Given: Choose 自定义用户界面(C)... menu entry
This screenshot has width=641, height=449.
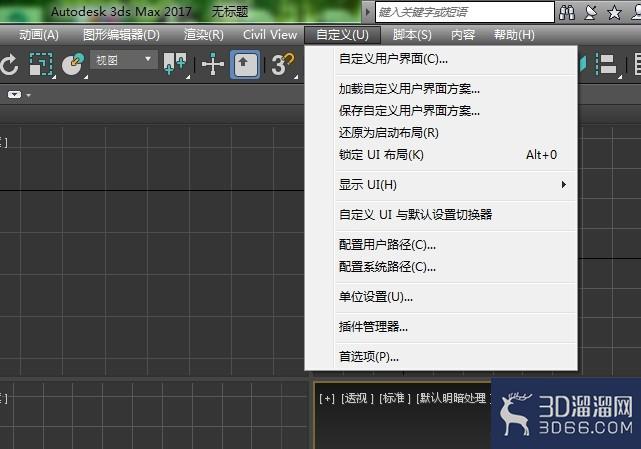Looking at the screenshot, I should [441, 59].
